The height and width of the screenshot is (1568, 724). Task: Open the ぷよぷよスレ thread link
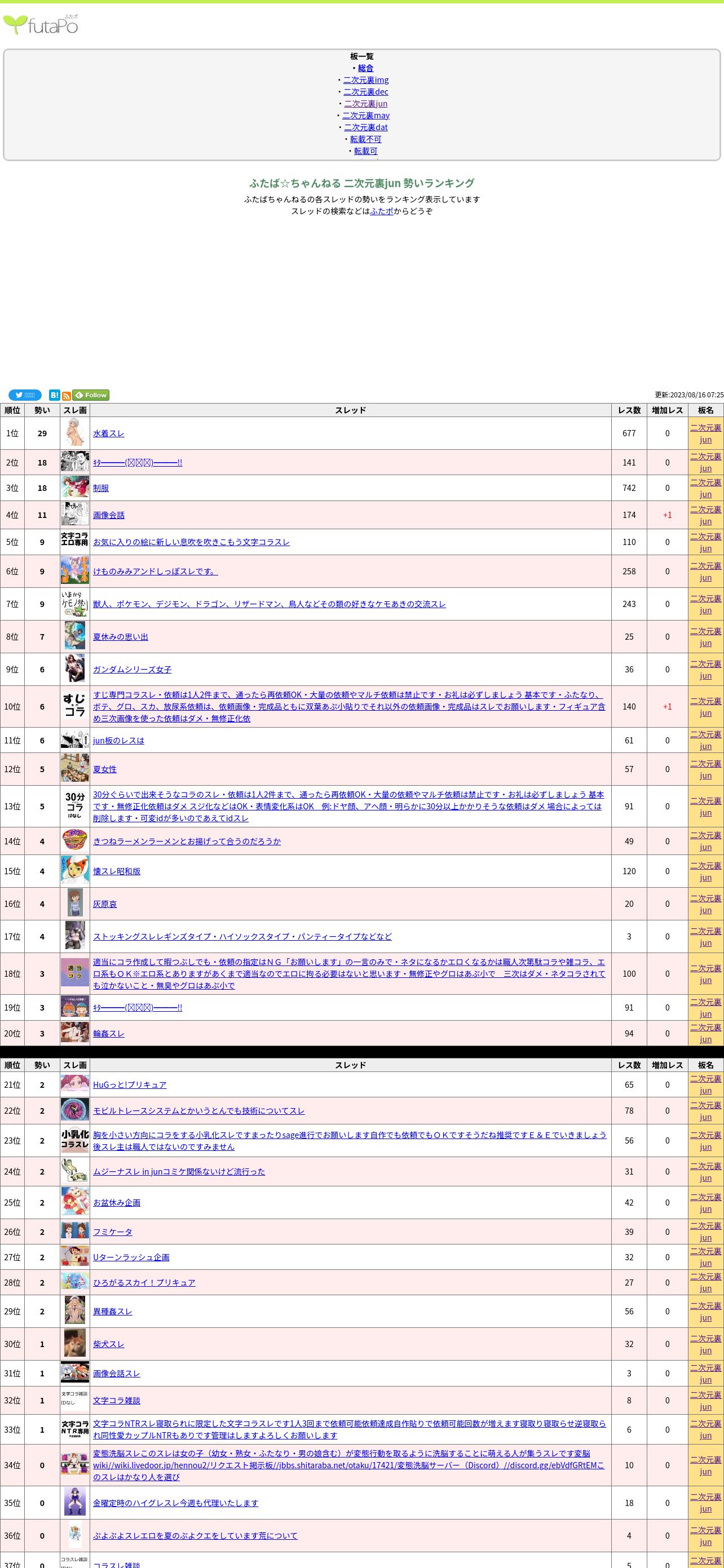(x=195, y=1536)
